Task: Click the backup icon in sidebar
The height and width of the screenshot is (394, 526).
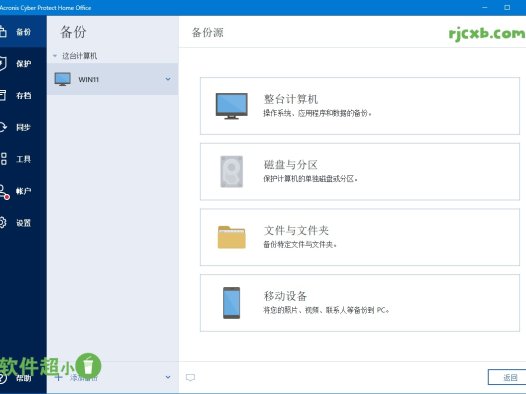Action: click(3, 32)
